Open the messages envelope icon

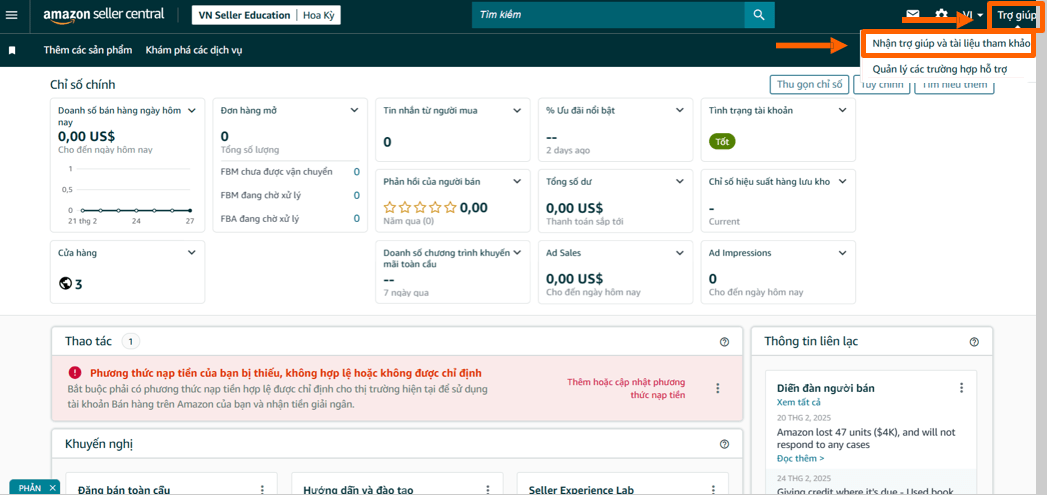913,15
